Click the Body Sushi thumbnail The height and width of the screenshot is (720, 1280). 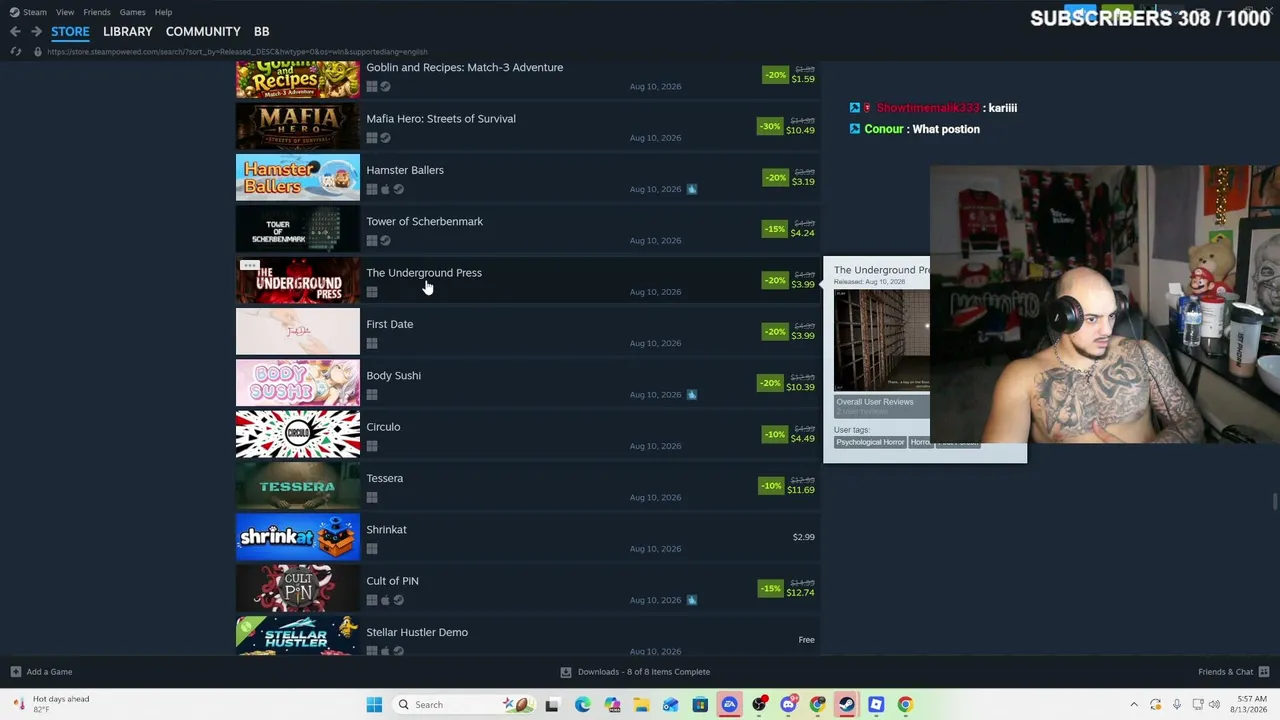click(x=297, y=384)
